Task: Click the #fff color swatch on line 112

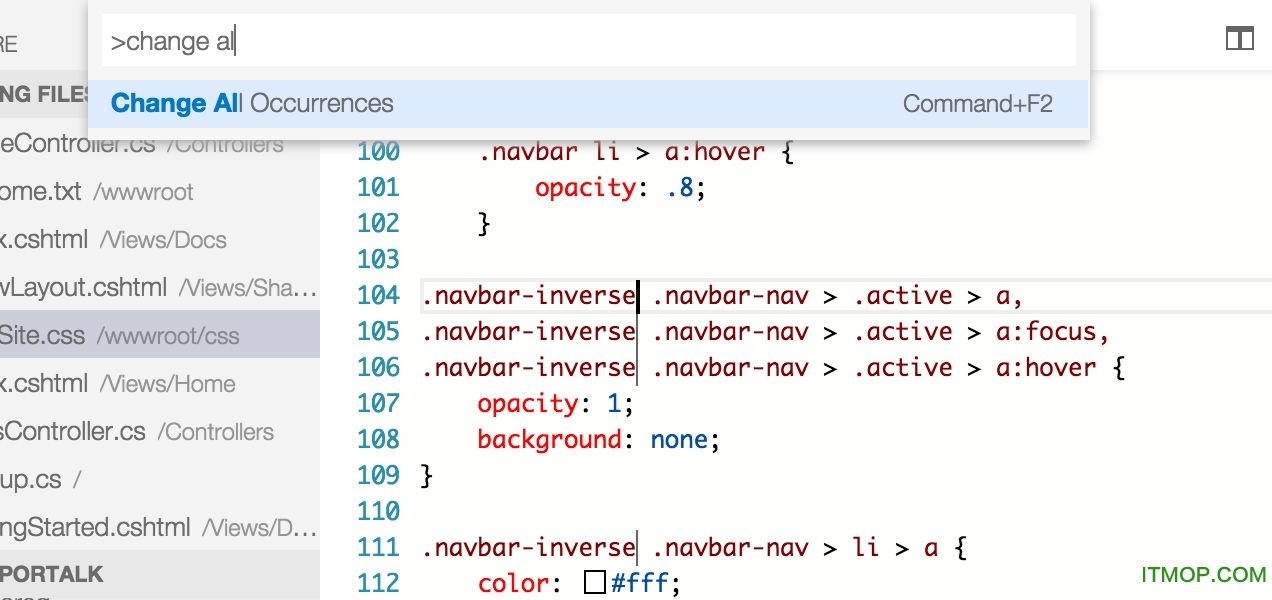Action: click(x=595, y=583)
